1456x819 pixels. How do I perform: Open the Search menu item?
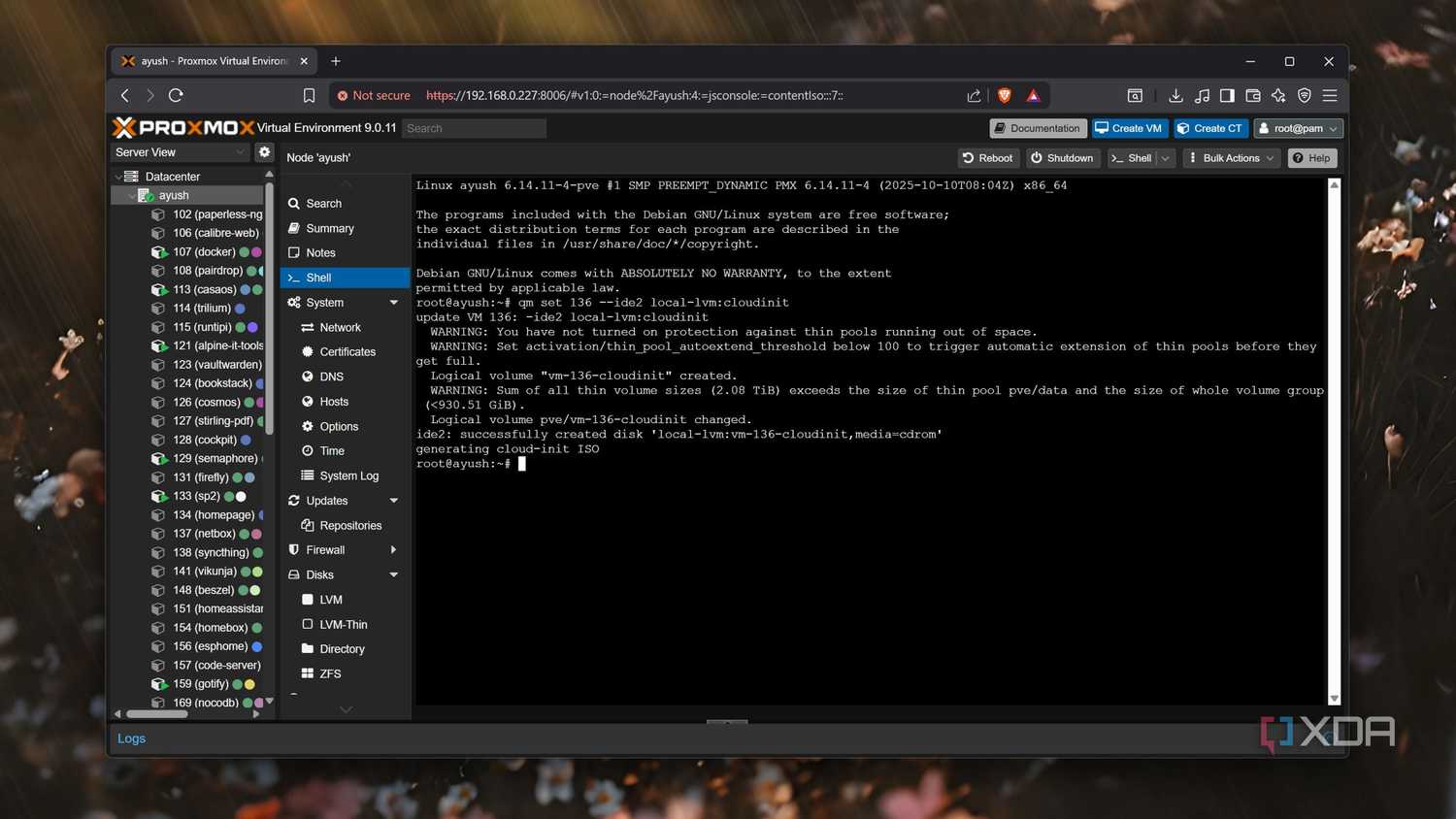pyautogui.click(x=345, y=204)
